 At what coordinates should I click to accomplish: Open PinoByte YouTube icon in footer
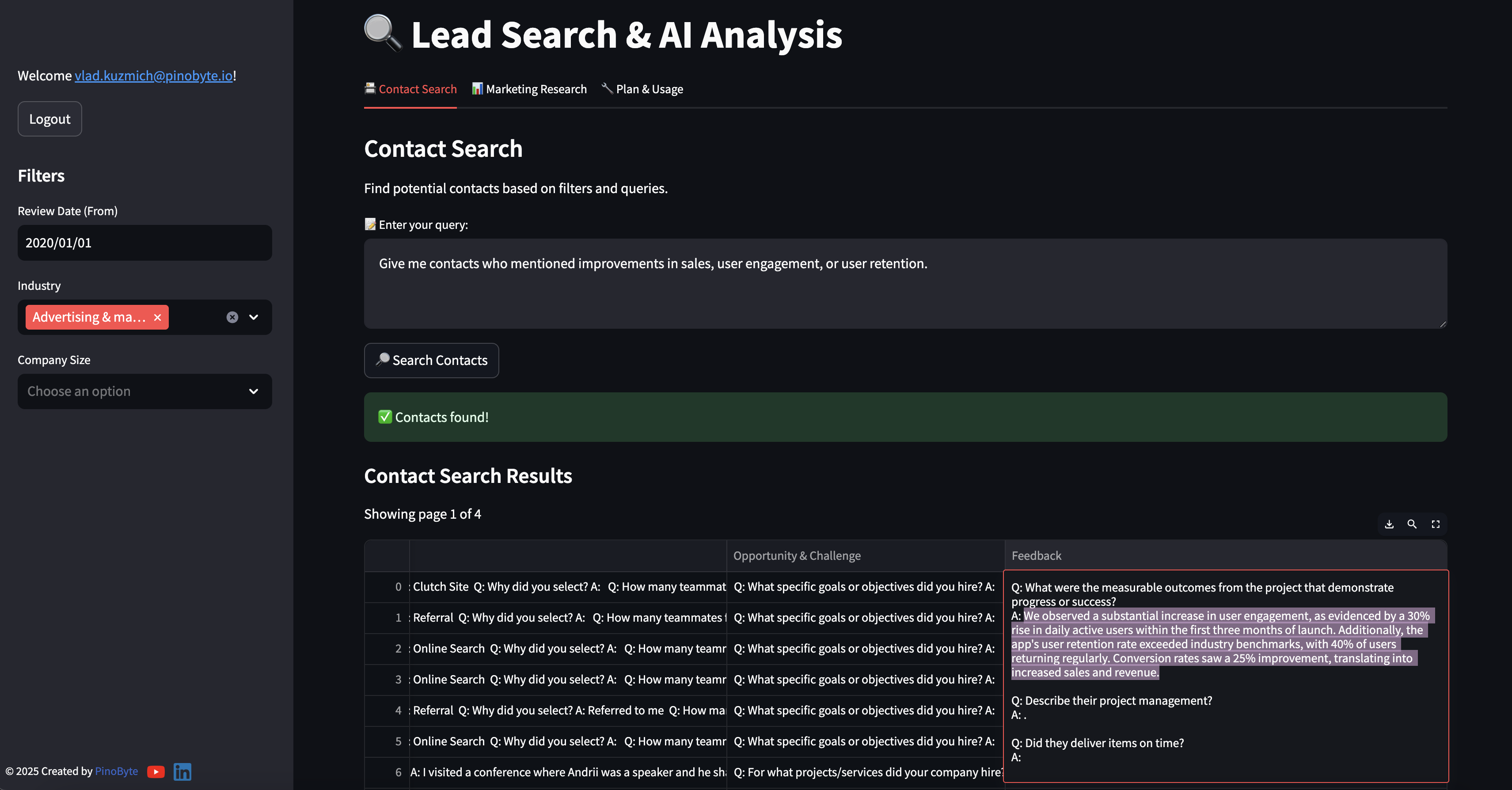point(156,771)
